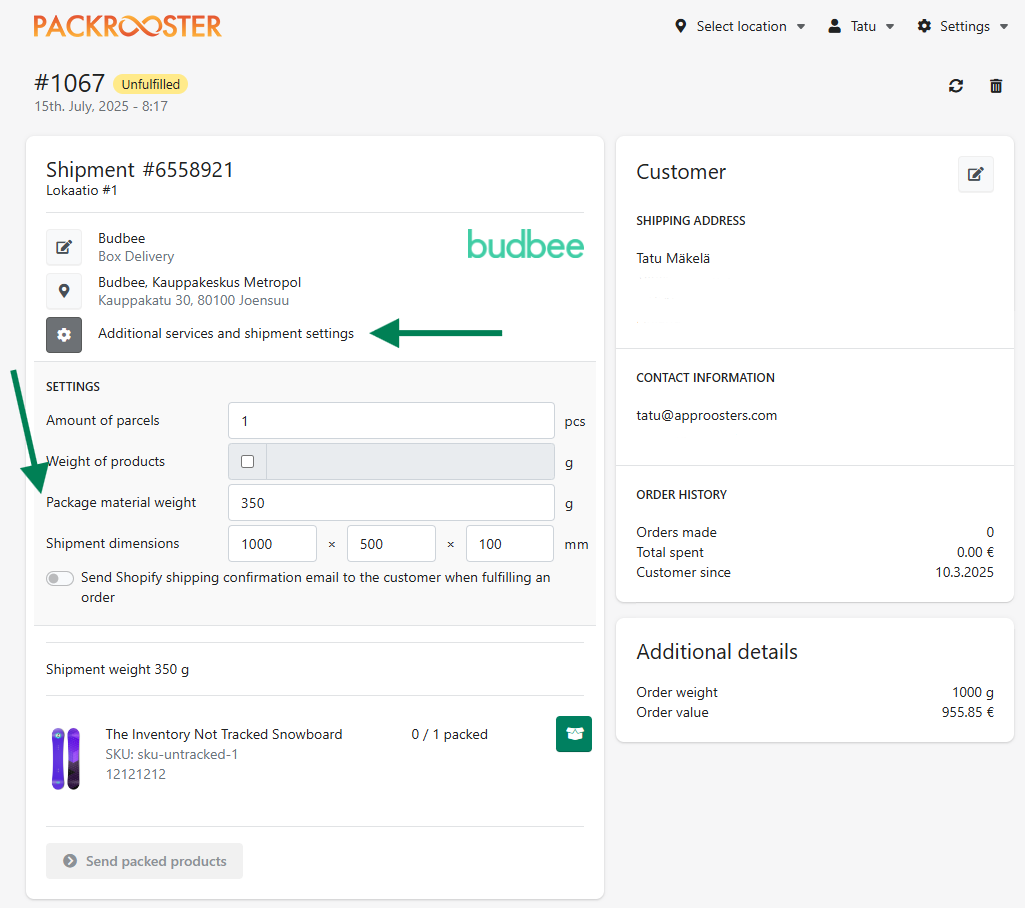Click the email tatu@approosters.com
Screen dimensions: 1025x908
(707, 416)
